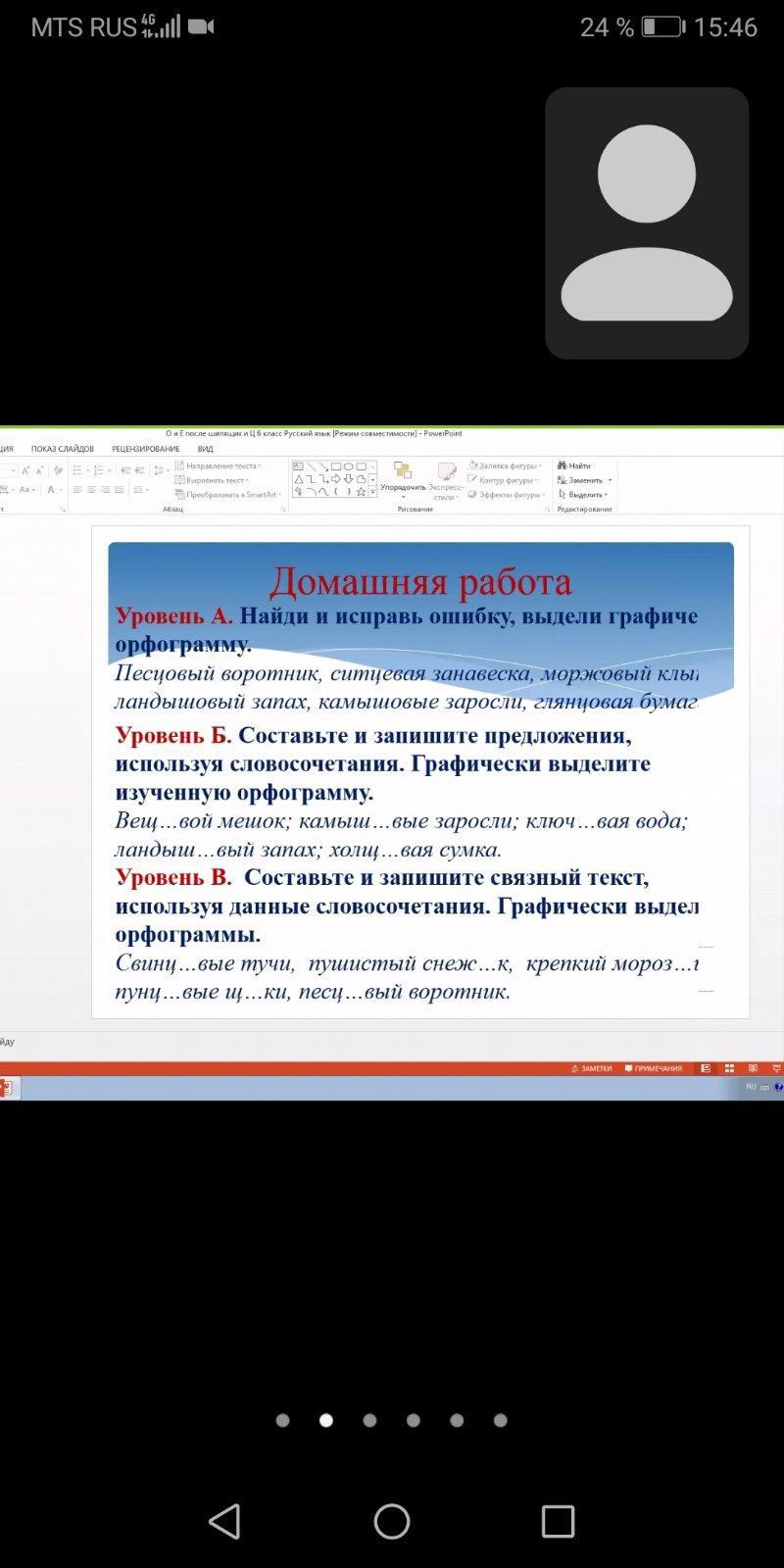Toggle Примечания comments pane
Viewport: 784px width, 1568px height.
tap(653, 1068)
